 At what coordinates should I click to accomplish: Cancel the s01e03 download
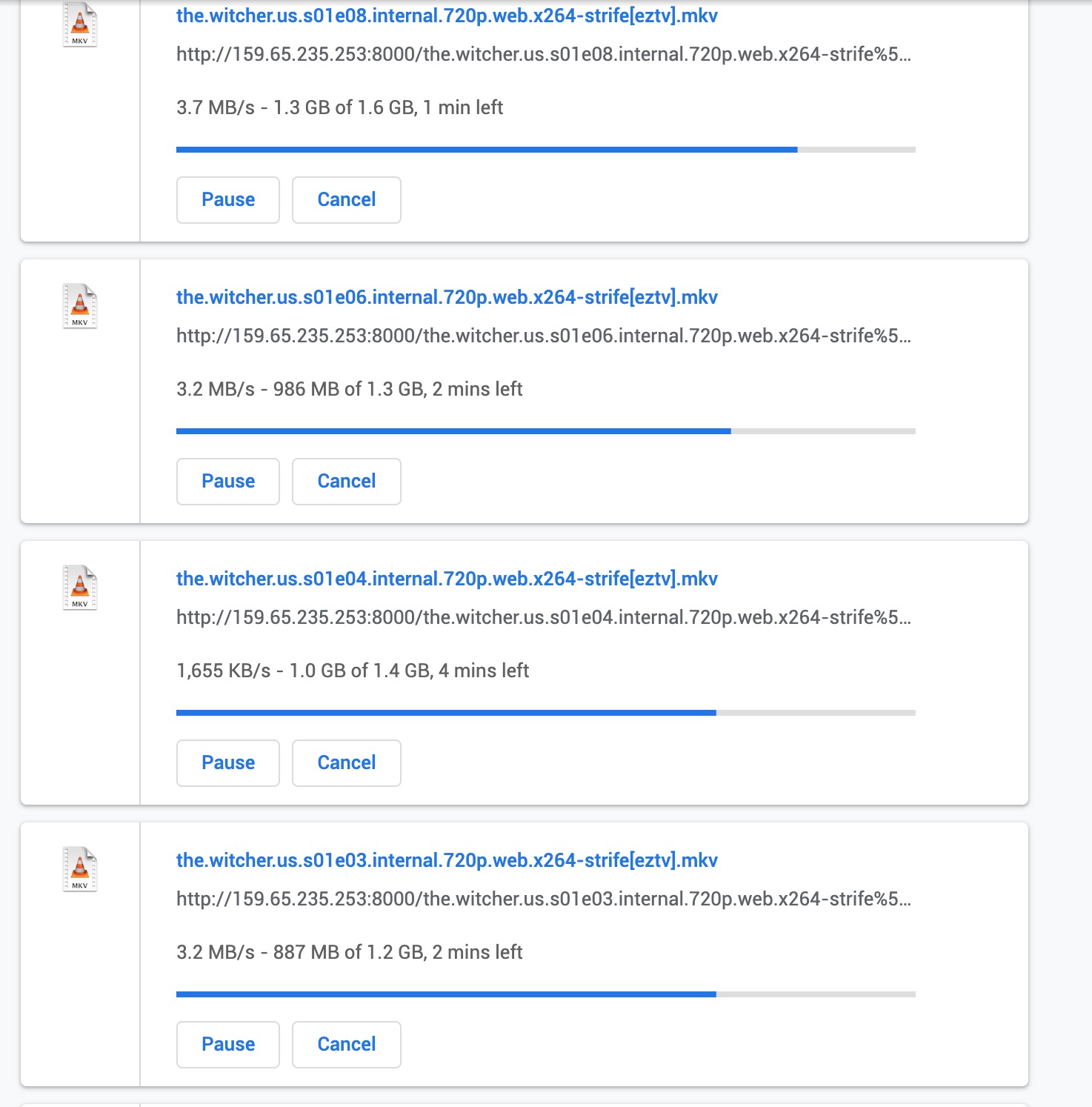[x=347, y=1045]
